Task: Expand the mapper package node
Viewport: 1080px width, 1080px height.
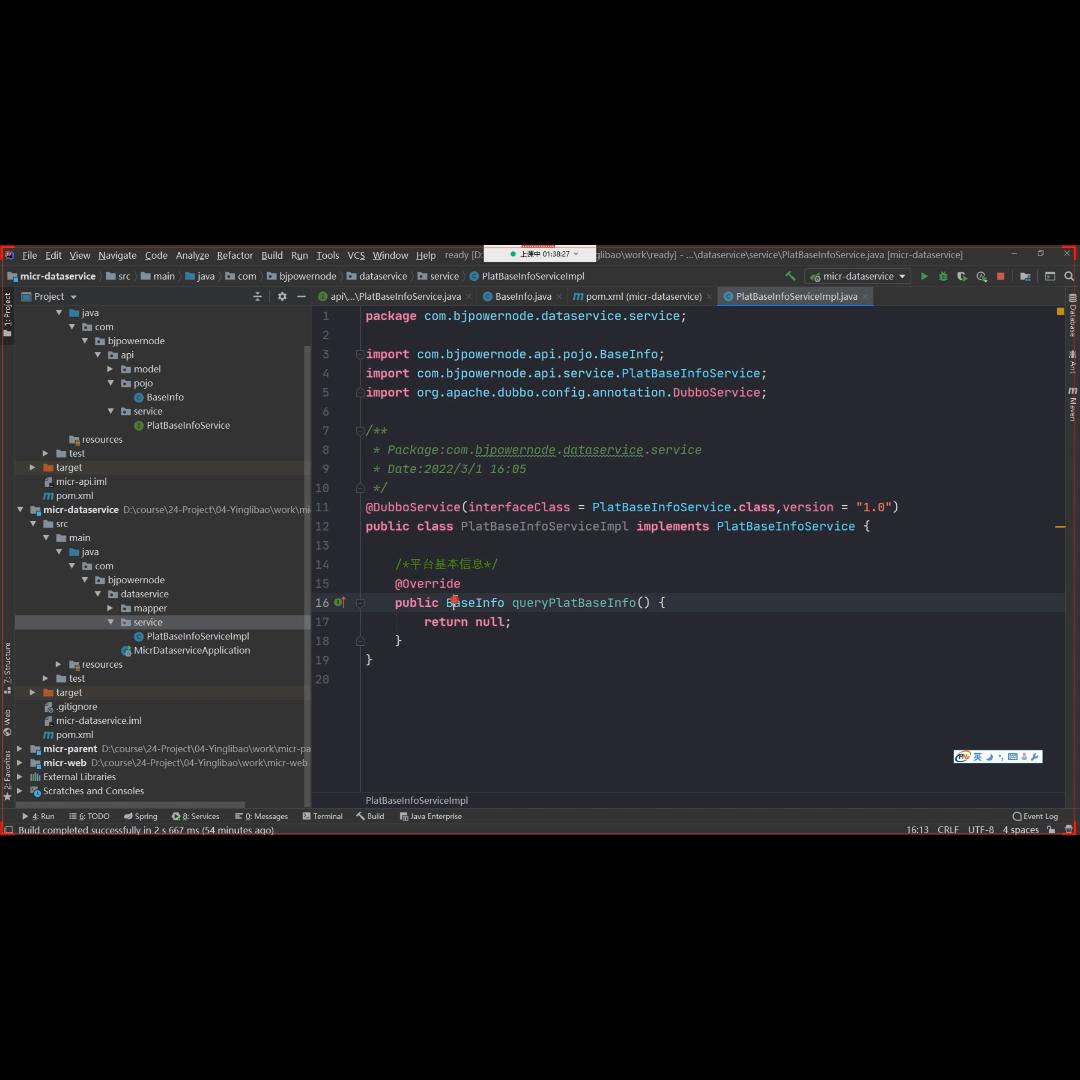Action: click(111, 608)
